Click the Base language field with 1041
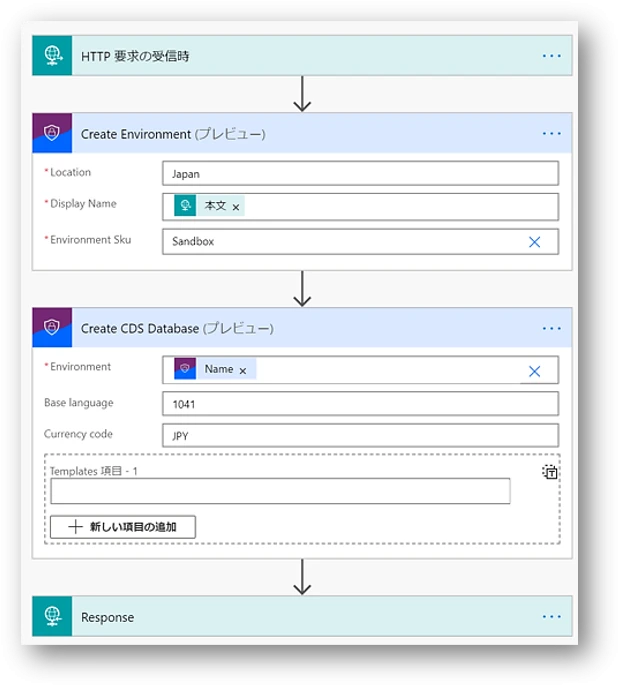Viewport: 619px width, 686px height. point(360,403)
